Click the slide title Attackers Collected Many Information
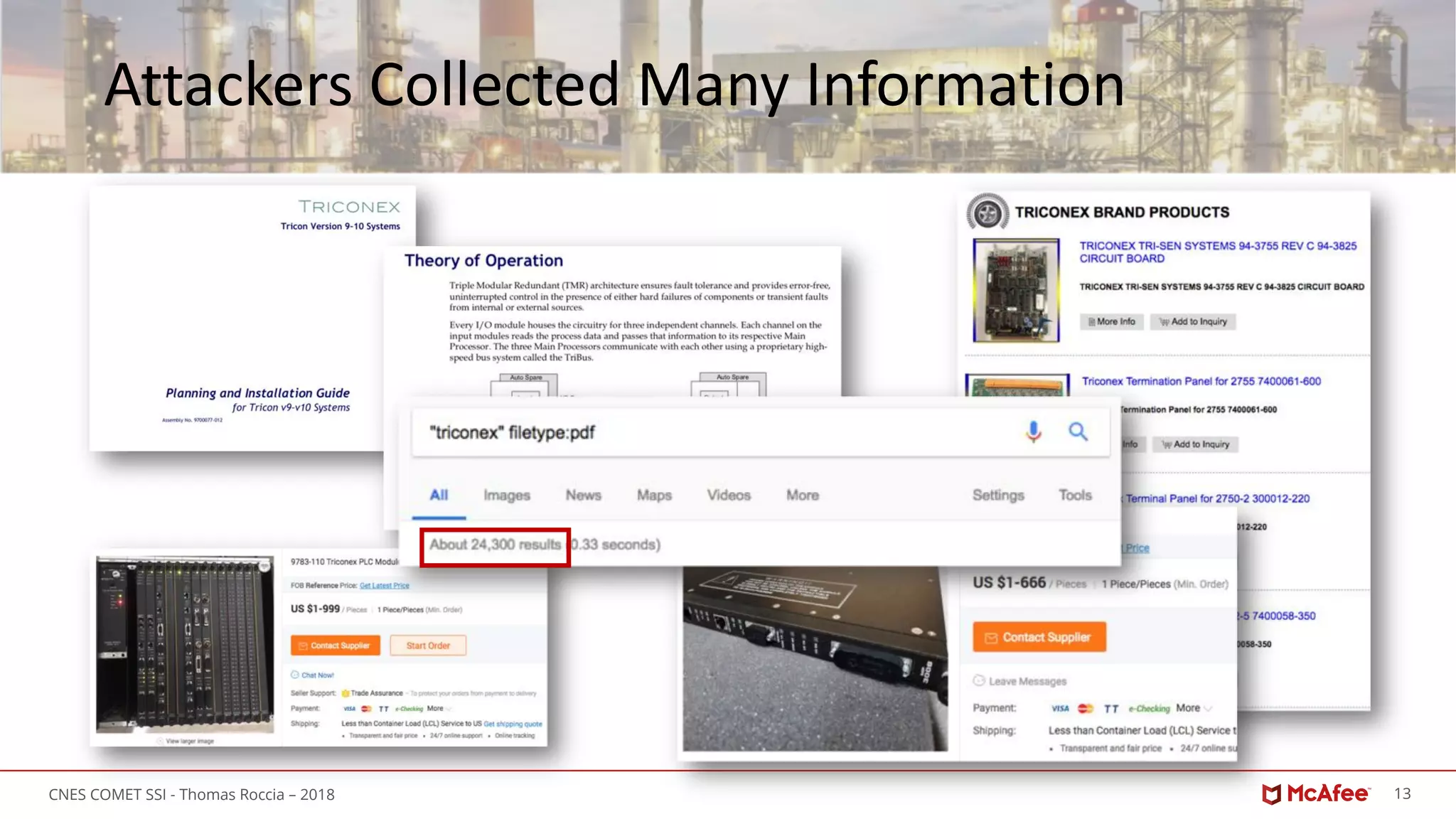 point(615,85)
